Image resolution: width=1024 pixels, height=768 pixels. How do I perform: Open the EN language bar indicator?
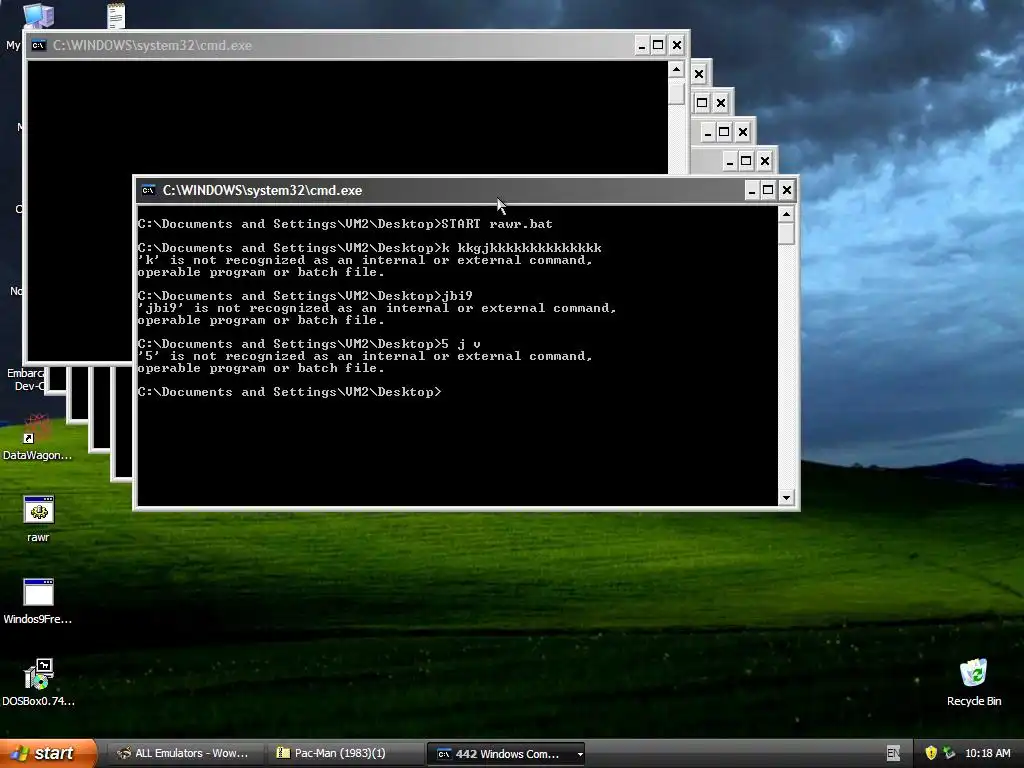click(893, 753)
